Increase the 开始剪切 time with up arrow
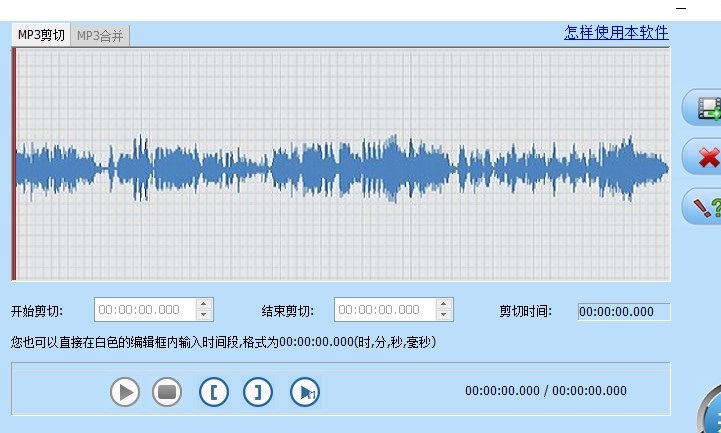Screen dimensions: 721x433 click(x=204, y=304)
